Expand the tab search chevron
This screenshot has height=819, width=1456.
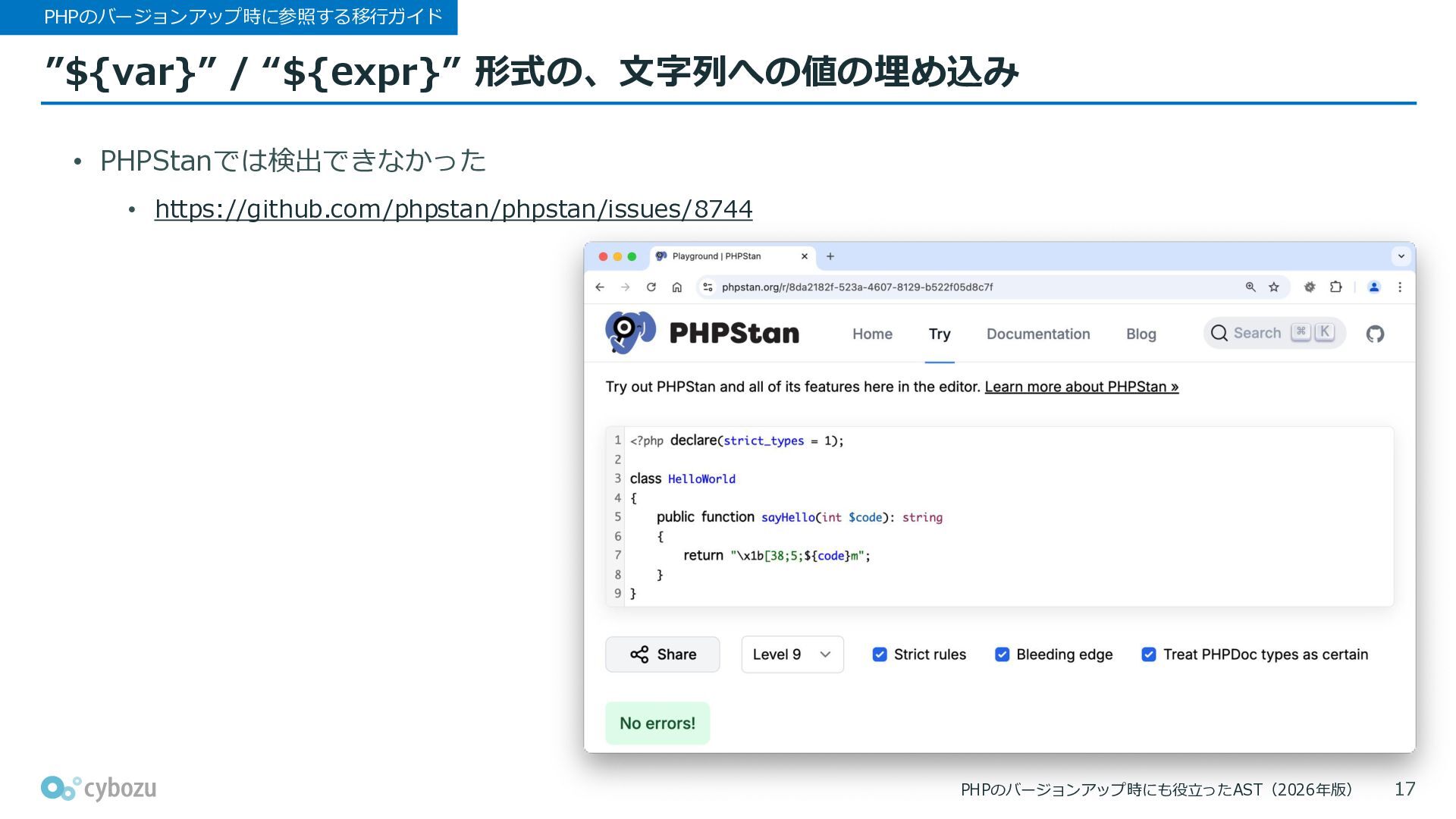tap(1401, 256)
